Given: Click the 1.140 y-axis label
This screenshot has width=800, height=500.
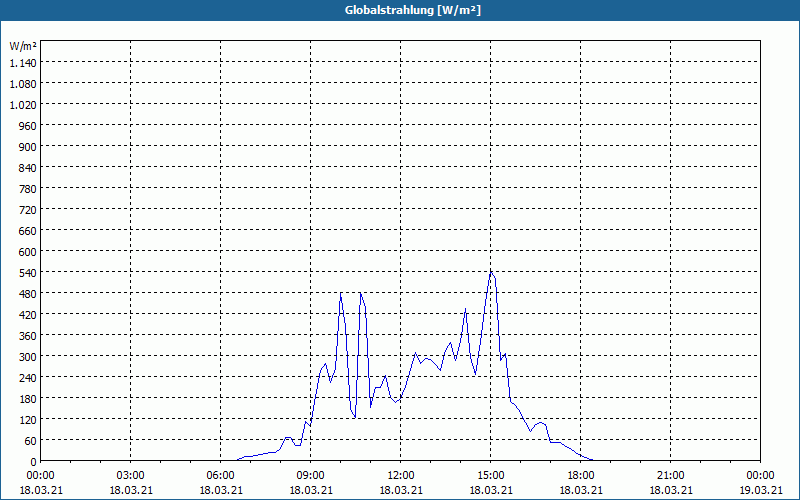Looking at the screenshot, I should (23, 63).
